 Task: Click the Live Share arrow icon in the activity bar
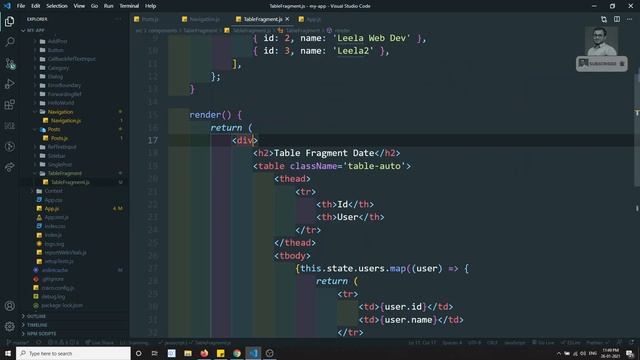9,167
